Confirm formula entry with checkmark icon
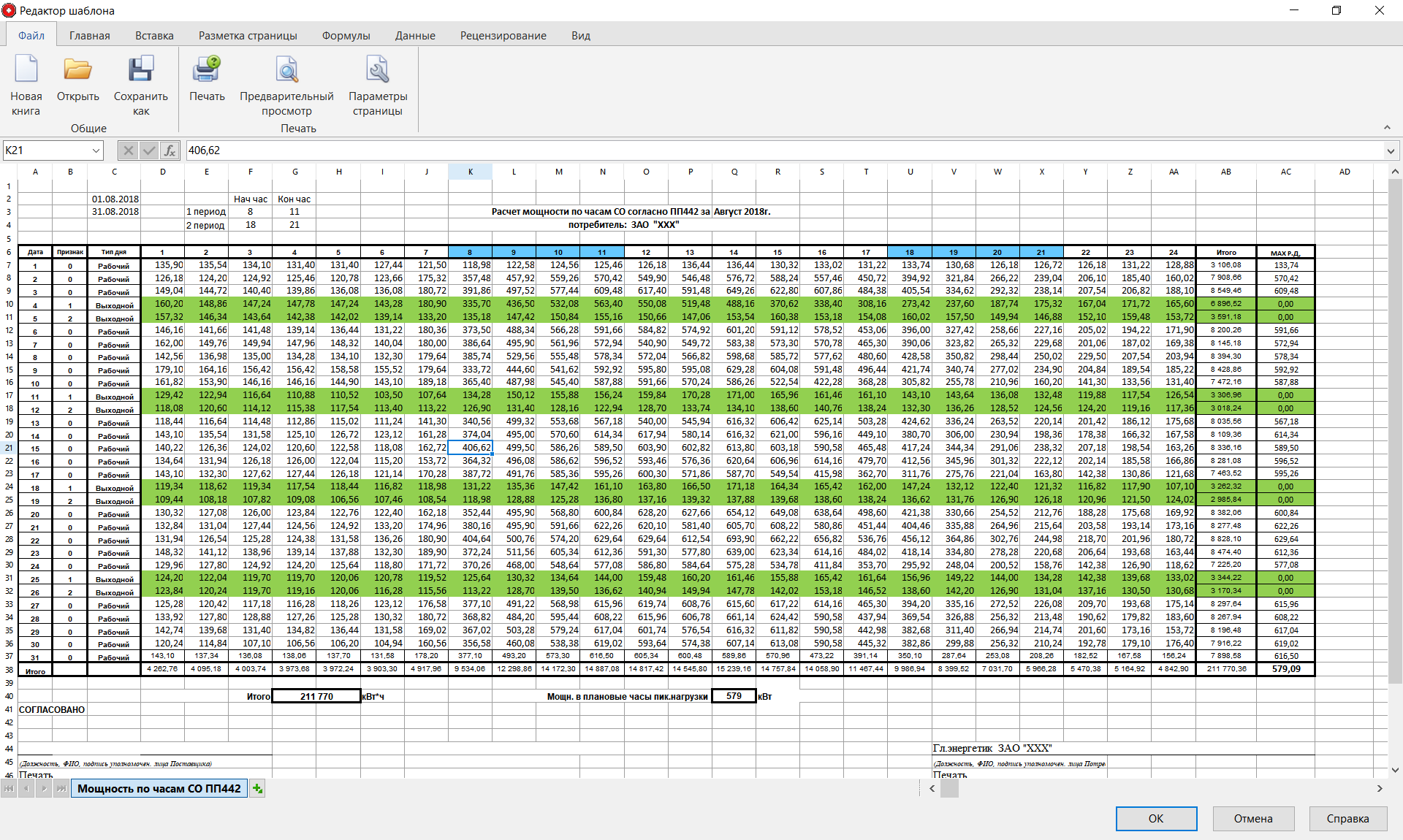The height and width of the screenshot is (840, 1403). 149,150
